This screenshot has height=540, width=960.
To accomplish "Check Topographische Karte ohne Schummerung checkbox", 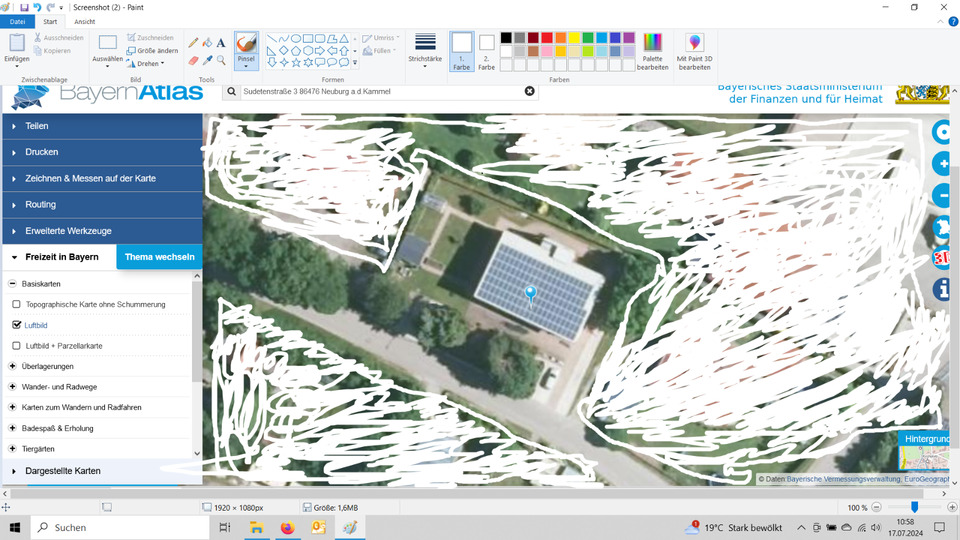I will point(17,304).
